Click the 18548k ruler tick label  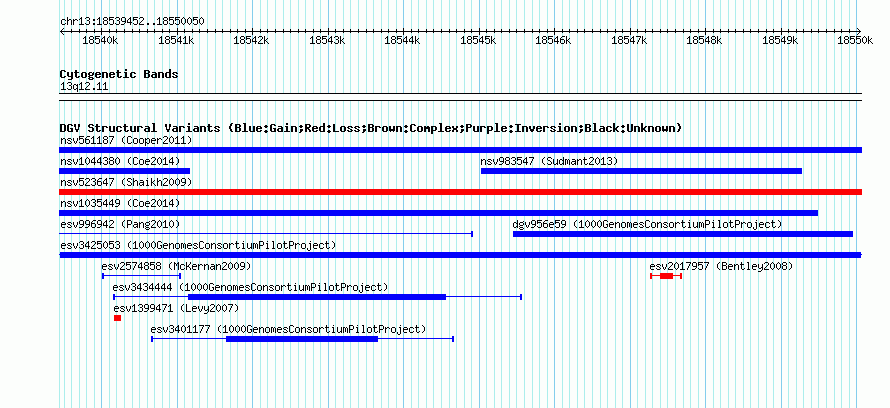[x=705, y=40]
